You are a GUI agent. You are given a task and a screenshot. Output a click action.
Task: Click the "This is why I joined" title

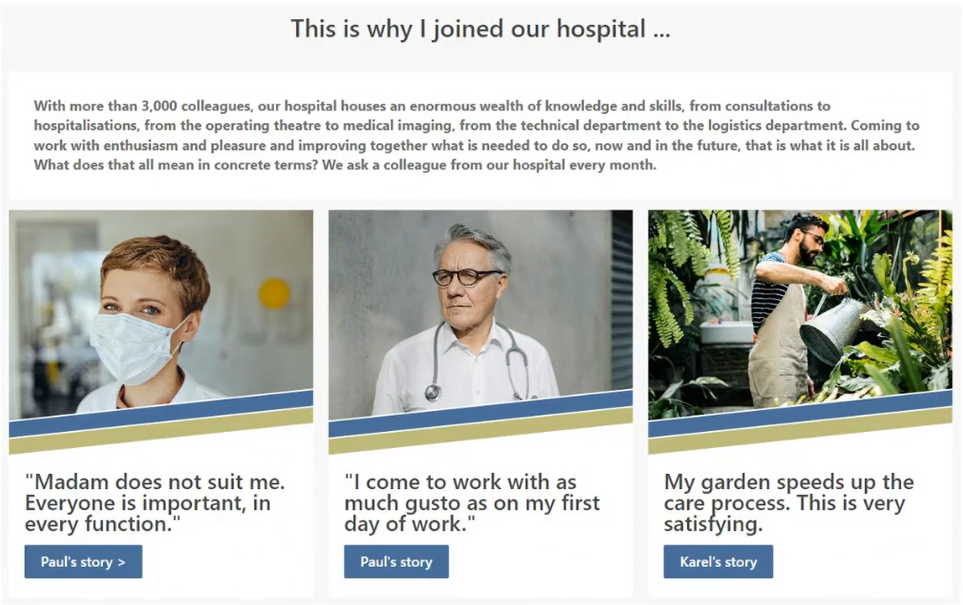point(480,29)
